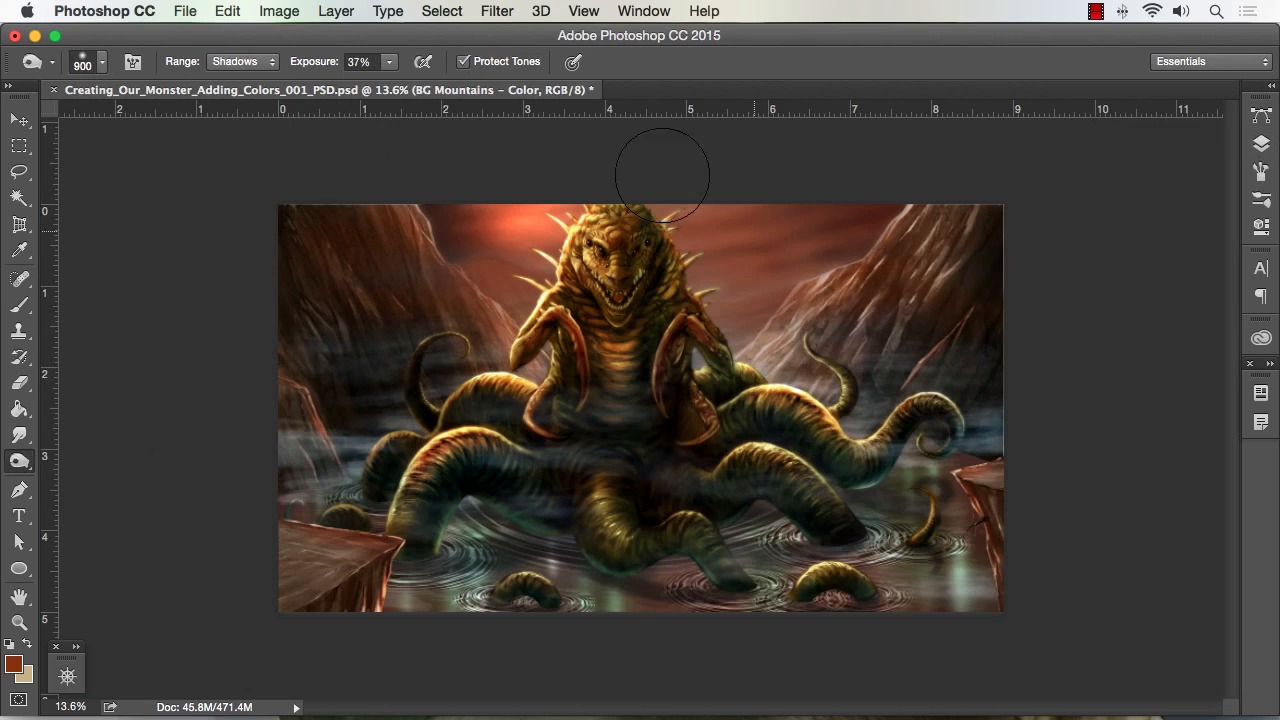The image size is (1280, 720).
Task: Open the Exposure slider dropdown arrow
Action: tap(389, 62)
